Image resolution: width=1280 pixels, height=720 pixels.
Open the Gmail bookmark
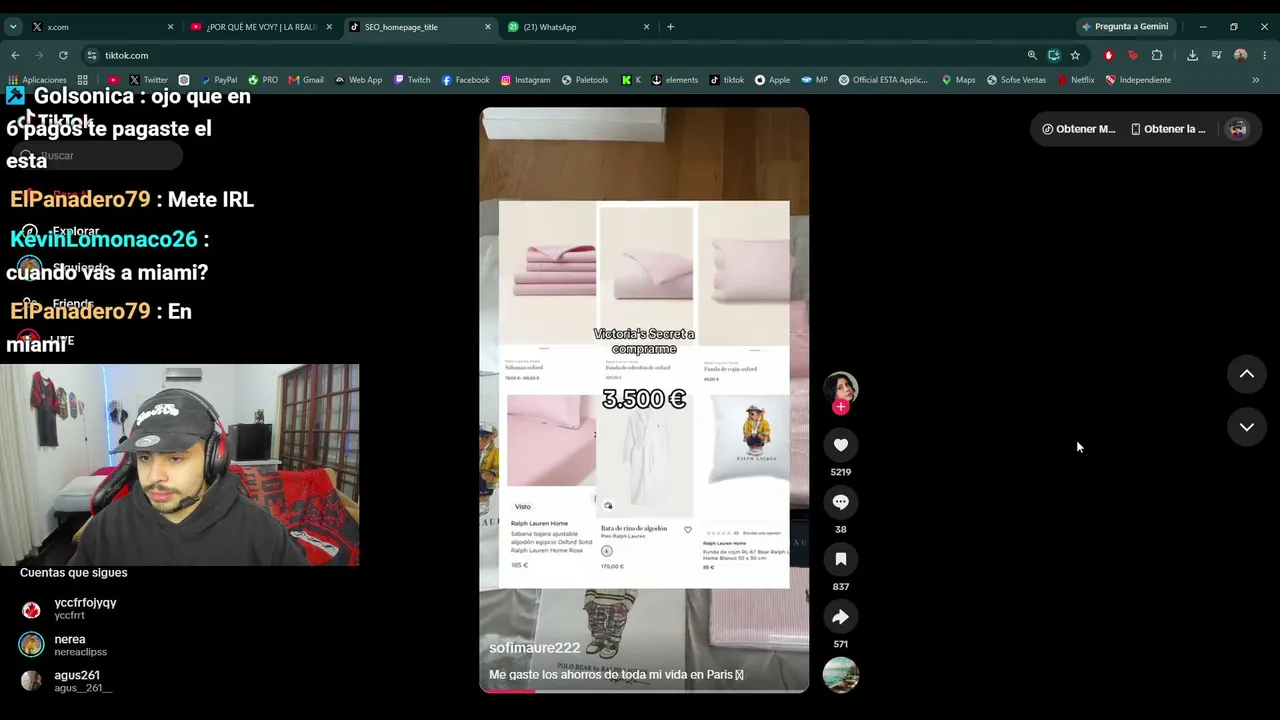[306, 80]
